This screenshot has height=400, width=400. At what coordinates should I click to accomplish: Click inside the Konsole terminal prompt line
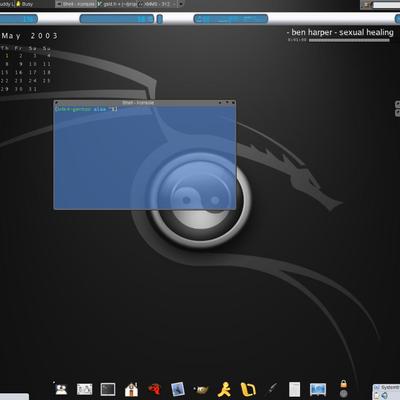[x=87, y=109]
